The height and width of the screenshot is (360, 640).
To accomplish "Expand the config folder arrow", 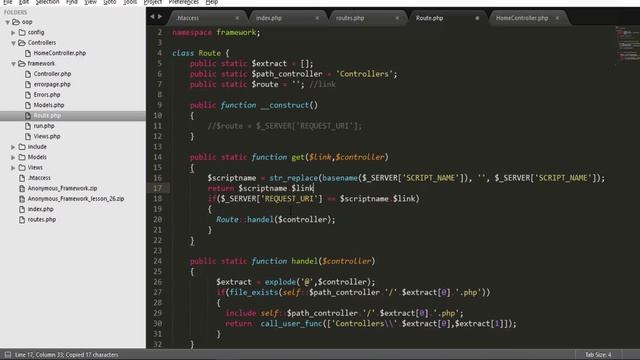I will 13,32.
